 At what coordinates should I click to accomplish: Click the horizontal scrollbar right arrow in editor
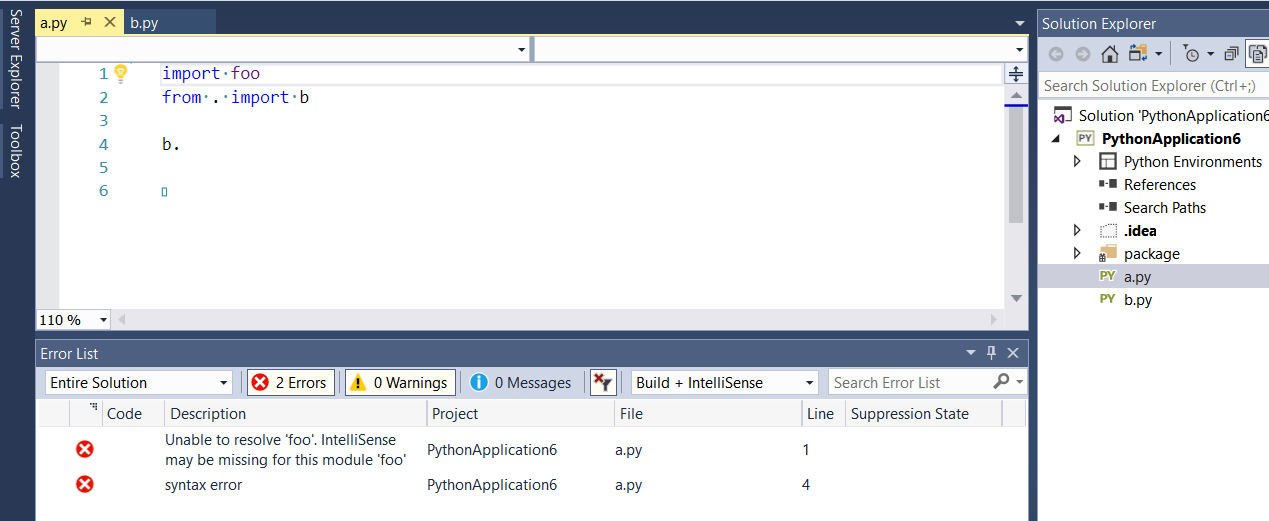click(x=994, y=320)
